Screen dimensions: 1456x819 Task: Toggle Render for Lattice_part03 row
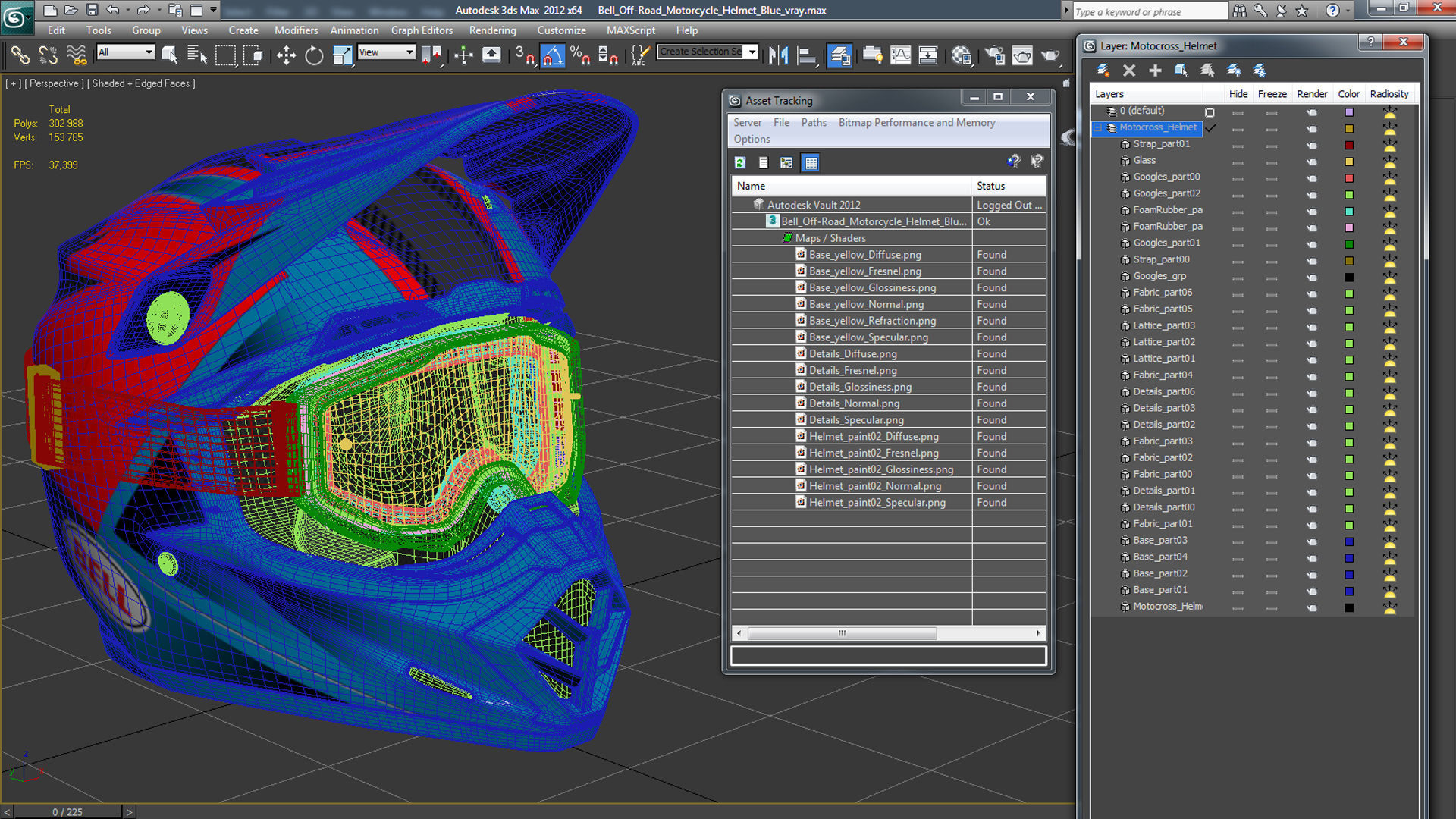pos(1312,327)
